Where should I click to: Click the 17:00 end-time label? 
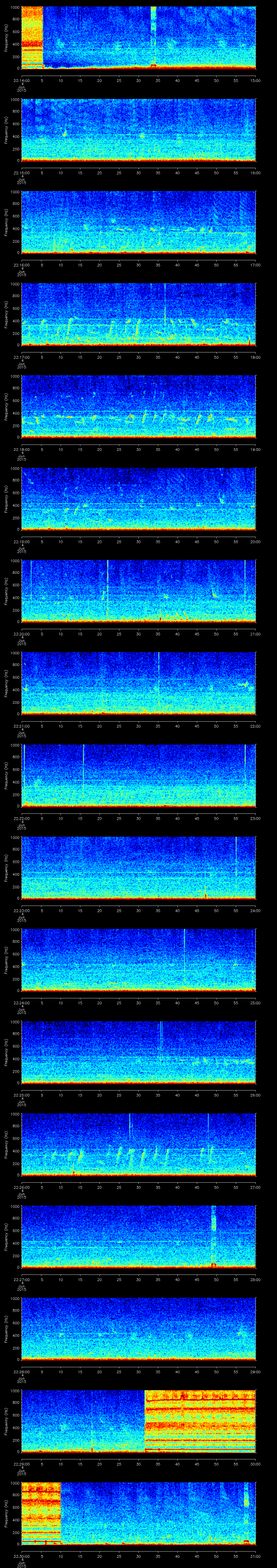(x=256, y=265)
